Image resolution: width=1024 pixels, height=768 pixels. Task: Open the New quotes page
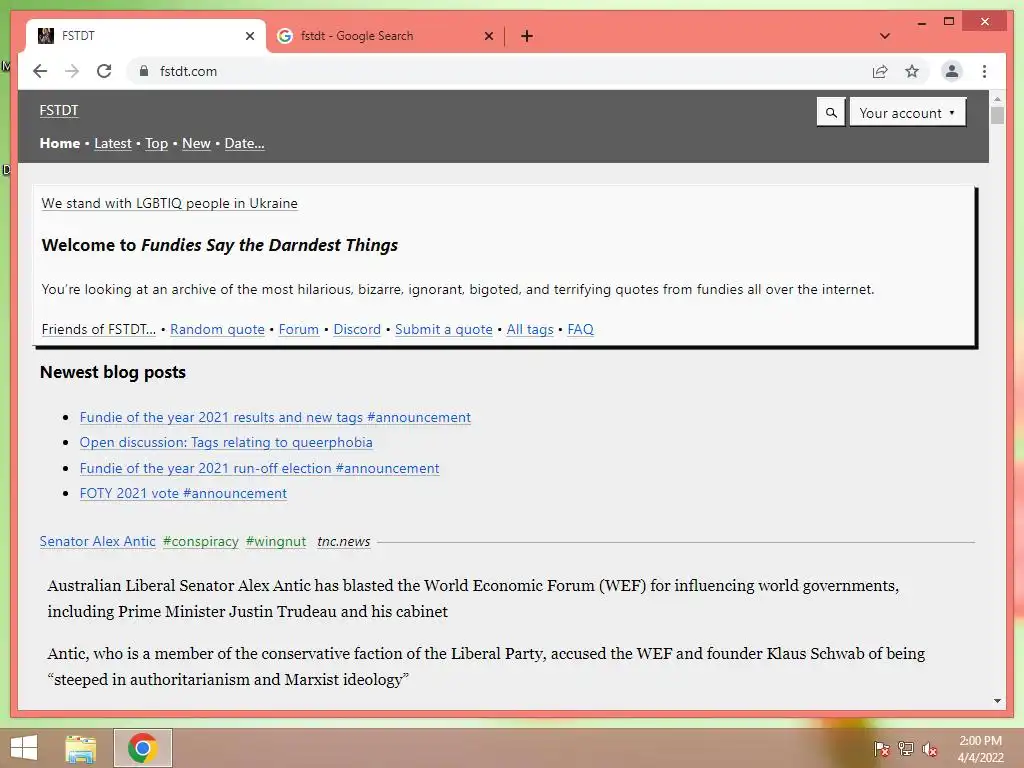[196, 143]
